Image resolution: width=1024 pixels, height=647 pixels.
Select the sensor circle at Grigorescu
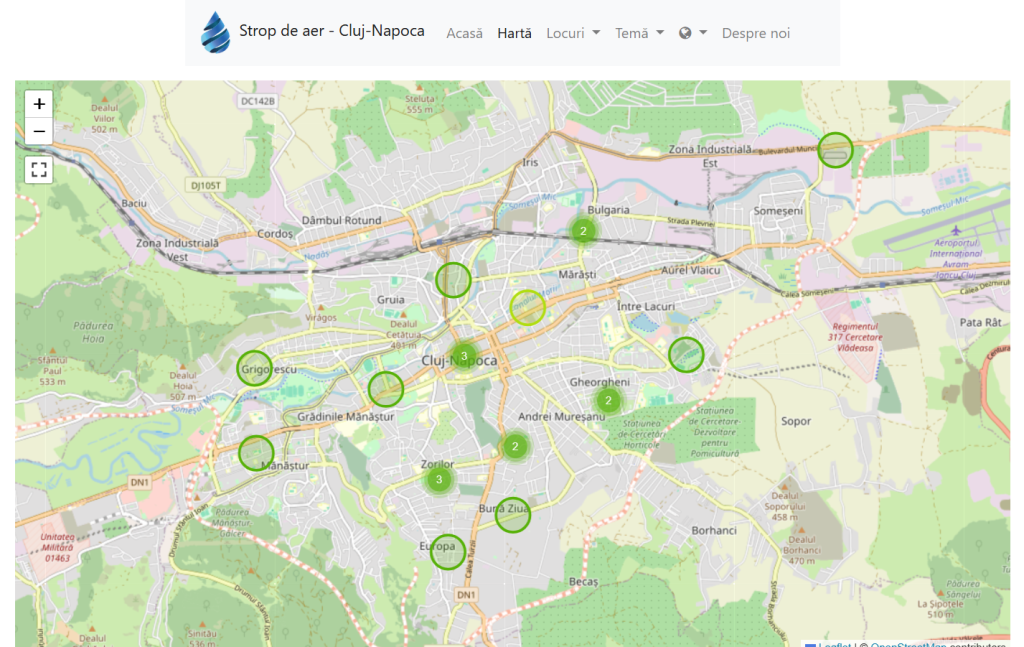click(x=255, y=368)
